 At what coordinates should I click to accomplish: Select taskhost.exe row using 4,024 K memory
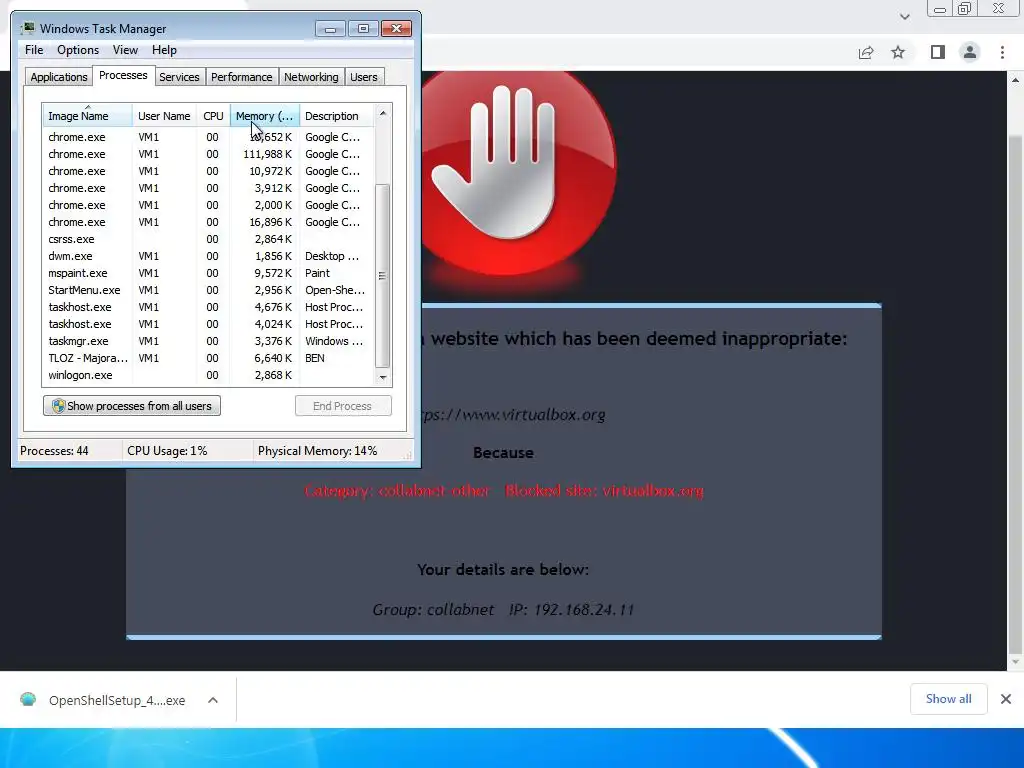coord(208,324)
